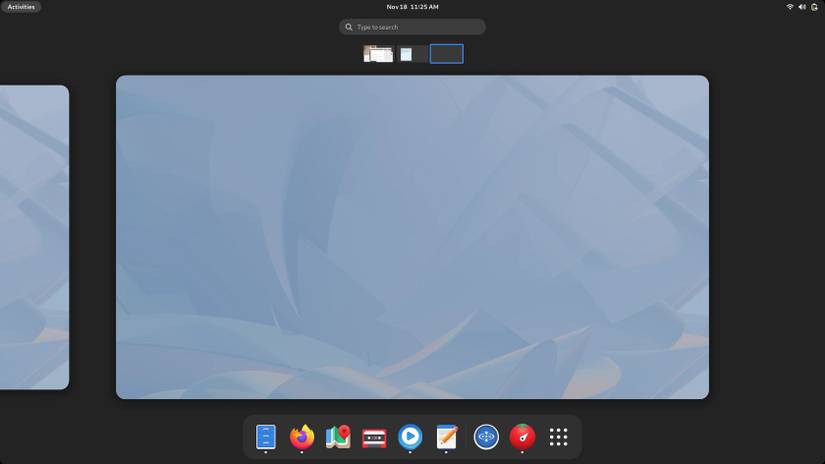Show all applications grid

pyautogui.click(x=558, y=437)
